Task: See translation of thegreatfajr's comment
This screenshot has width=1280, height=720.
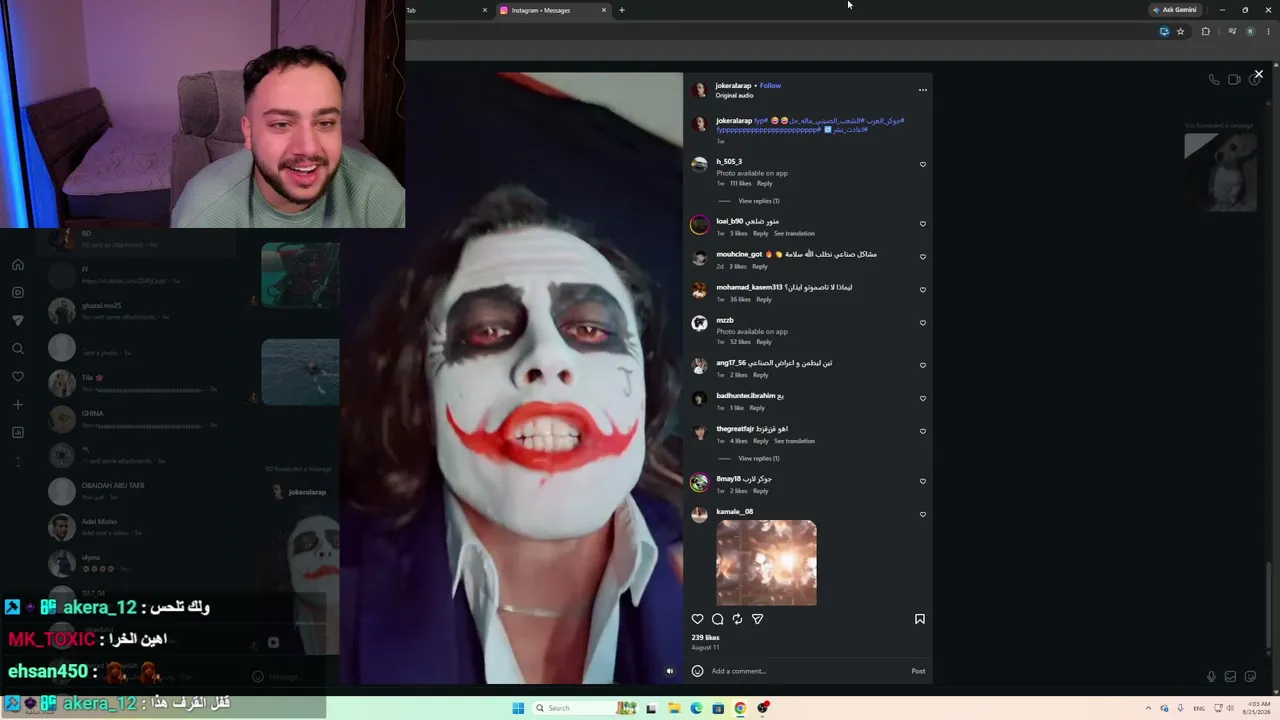Action: pyautogui.click(x=794, y=441)
